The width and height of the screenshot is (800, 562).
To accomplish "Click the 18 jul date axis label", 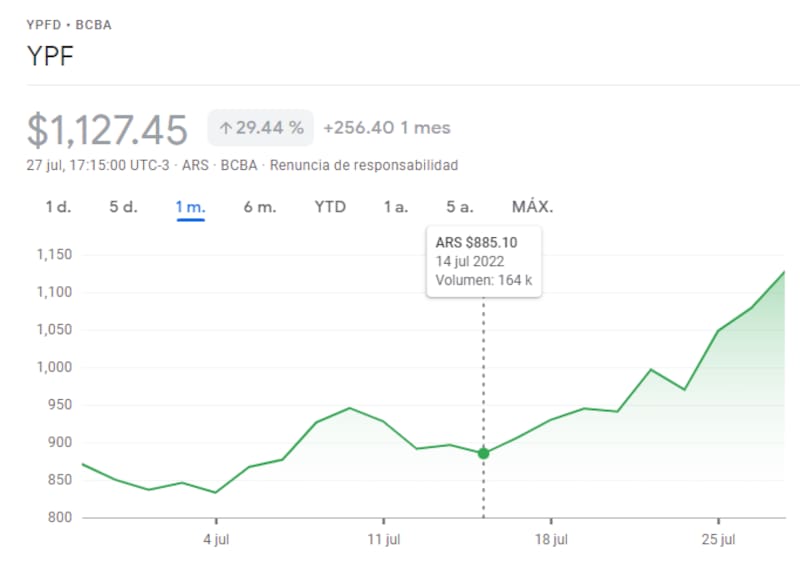I will pos(551,539).
